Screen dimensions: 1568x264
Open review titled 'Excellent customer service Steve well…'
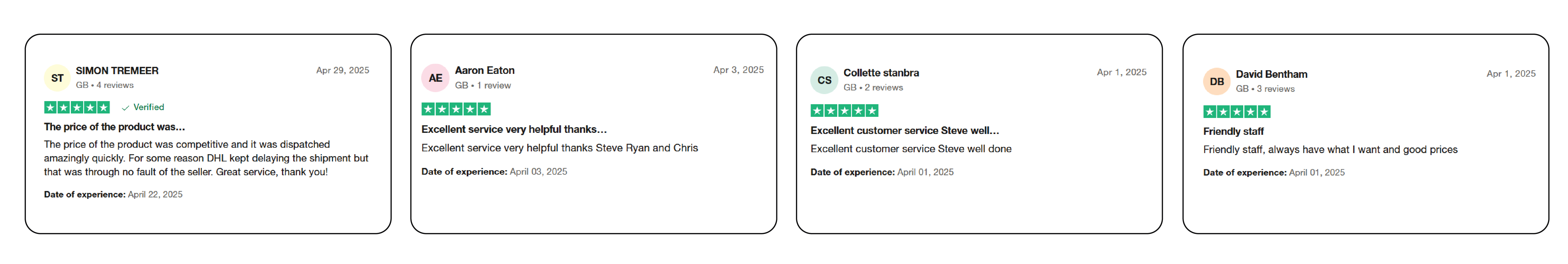pos(904,131)
